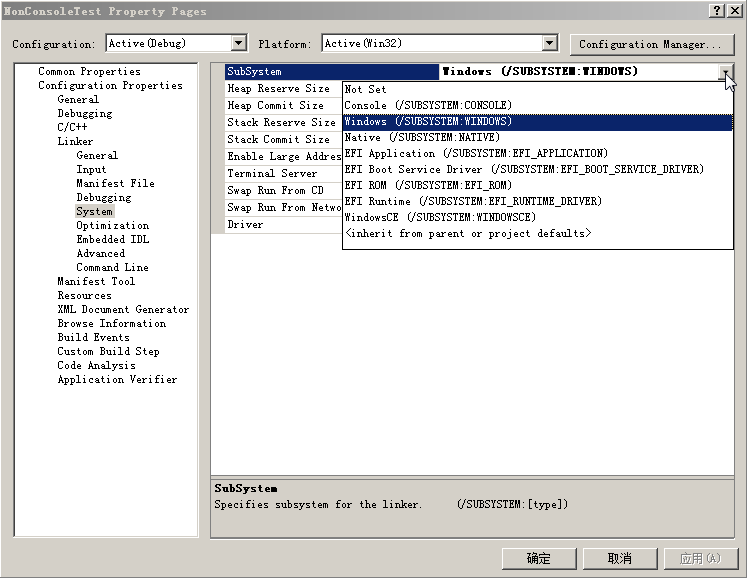Viewport: 747px width, 578px height.
Task: Click the SubSystem value dropdown arrow
Action: coord(726,72)
